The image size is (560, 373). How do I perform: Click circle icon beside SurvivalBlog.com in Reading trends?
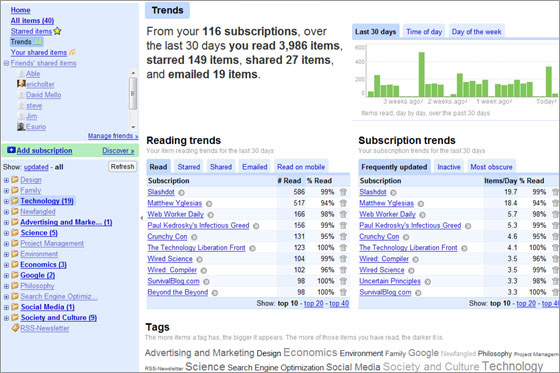coord(206,282)
